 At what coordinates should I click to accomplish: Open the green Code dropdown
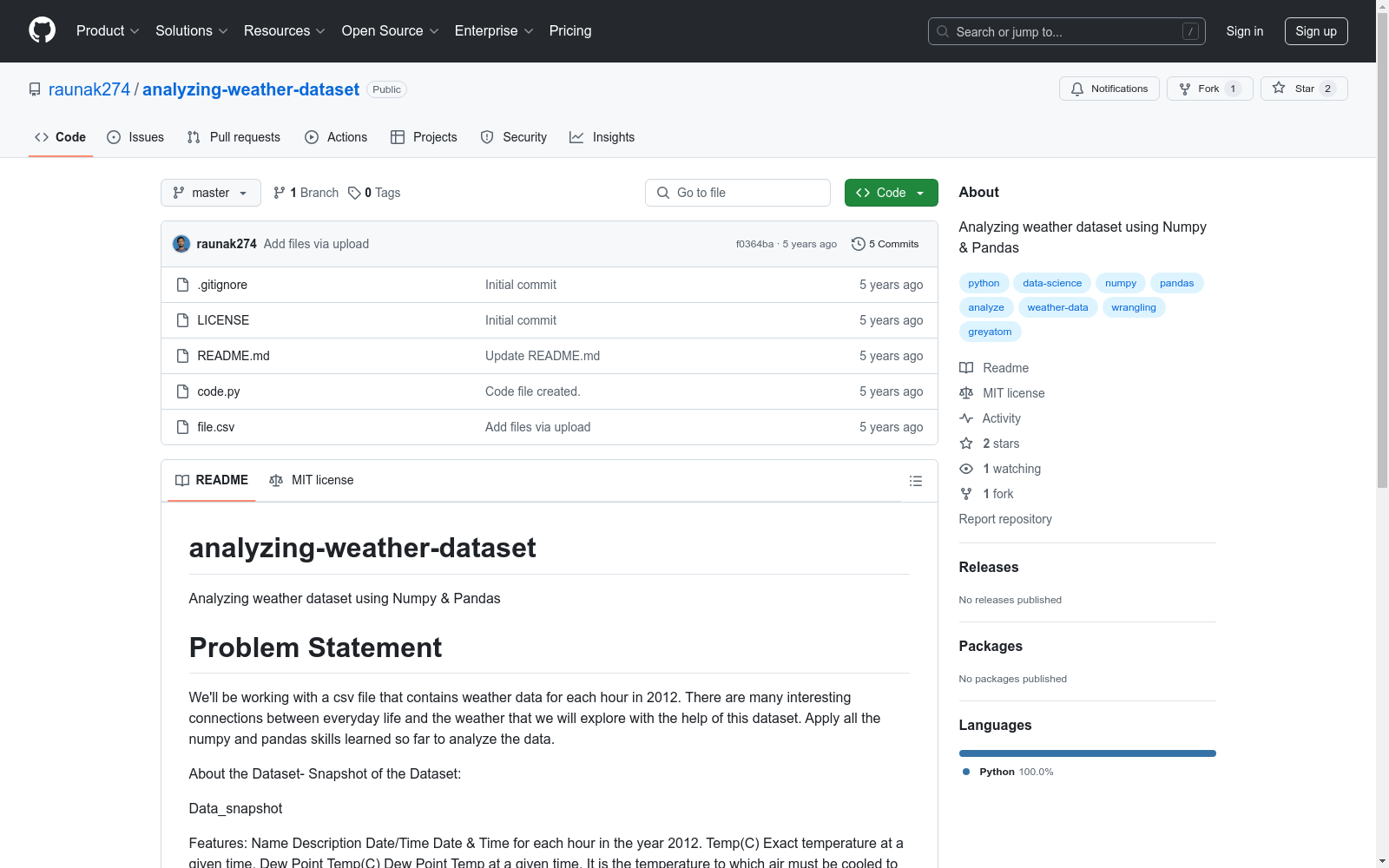pos(891,193)
